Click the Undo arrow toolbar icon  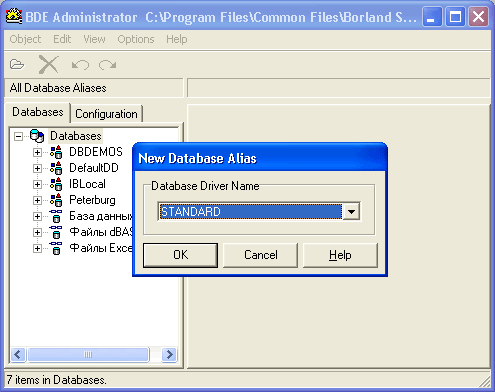(x=80, y=65)
